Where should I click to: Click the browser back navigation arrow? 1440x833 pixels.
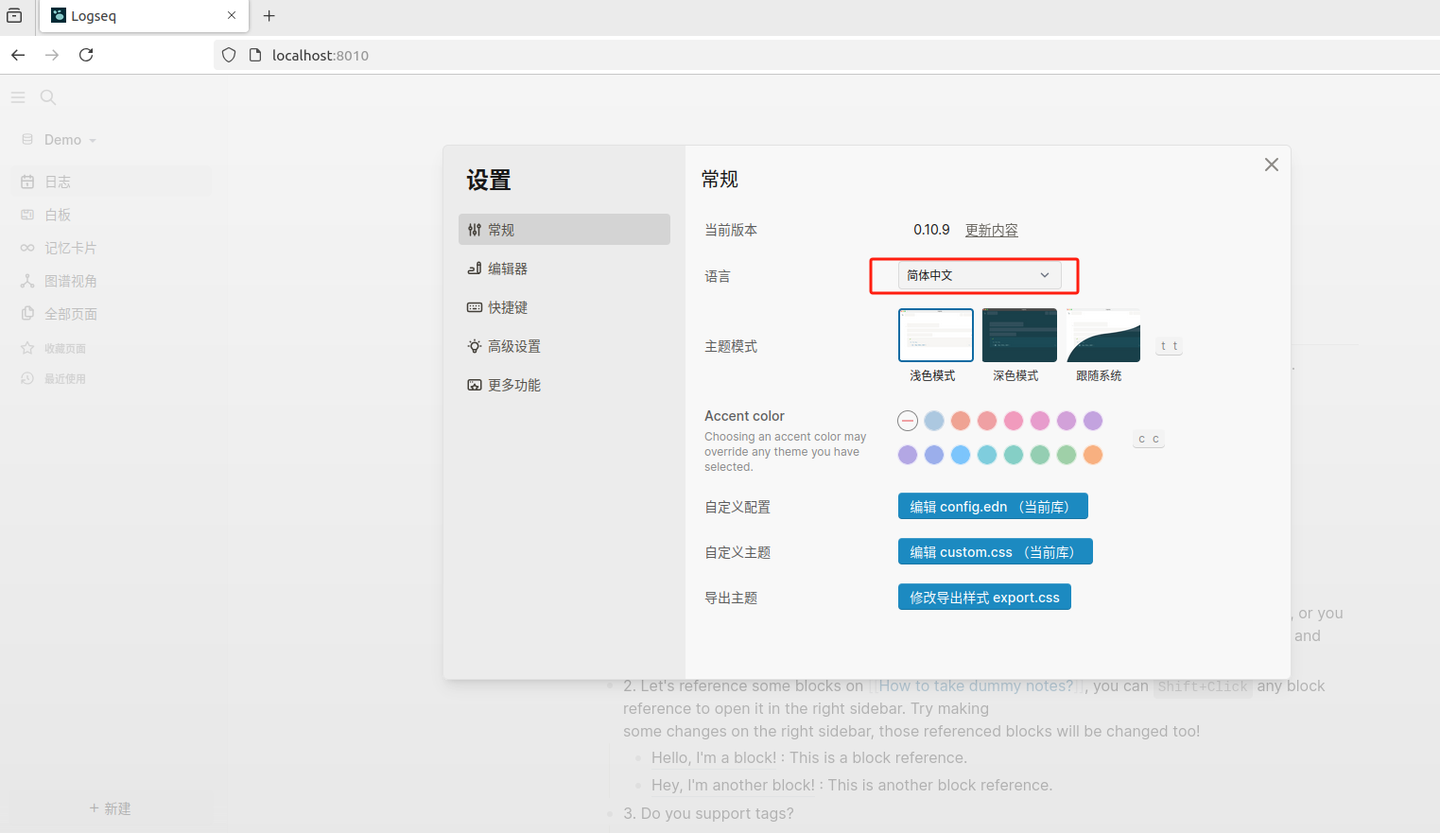[17, 55]
